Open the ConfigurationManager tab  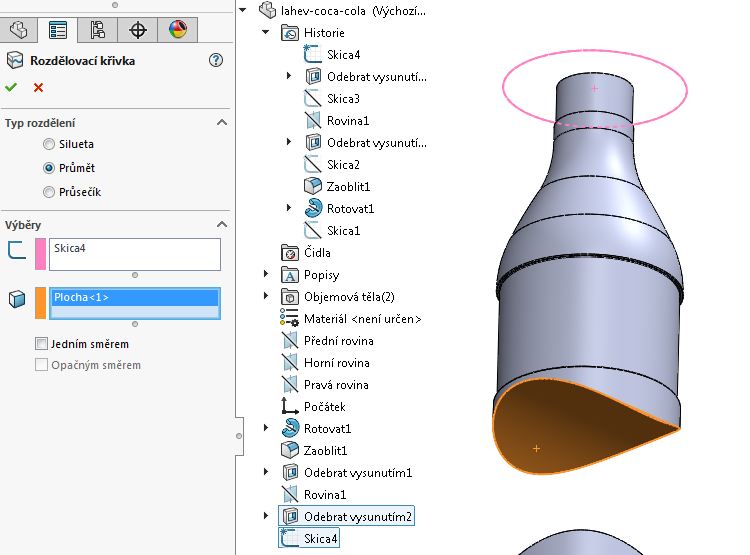tap(98, 30)
